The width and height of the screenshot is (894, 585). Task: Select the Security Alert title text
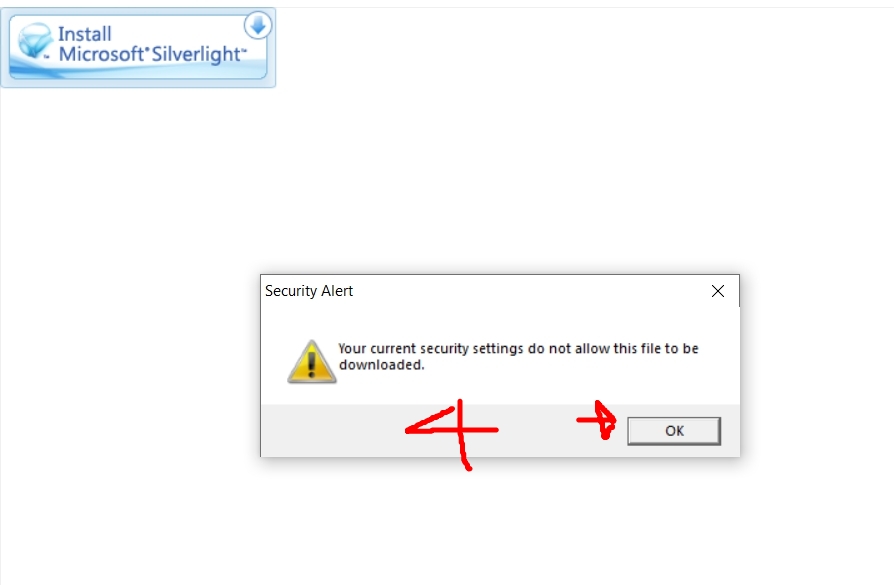pyautogui.click(x=309, y=291)
